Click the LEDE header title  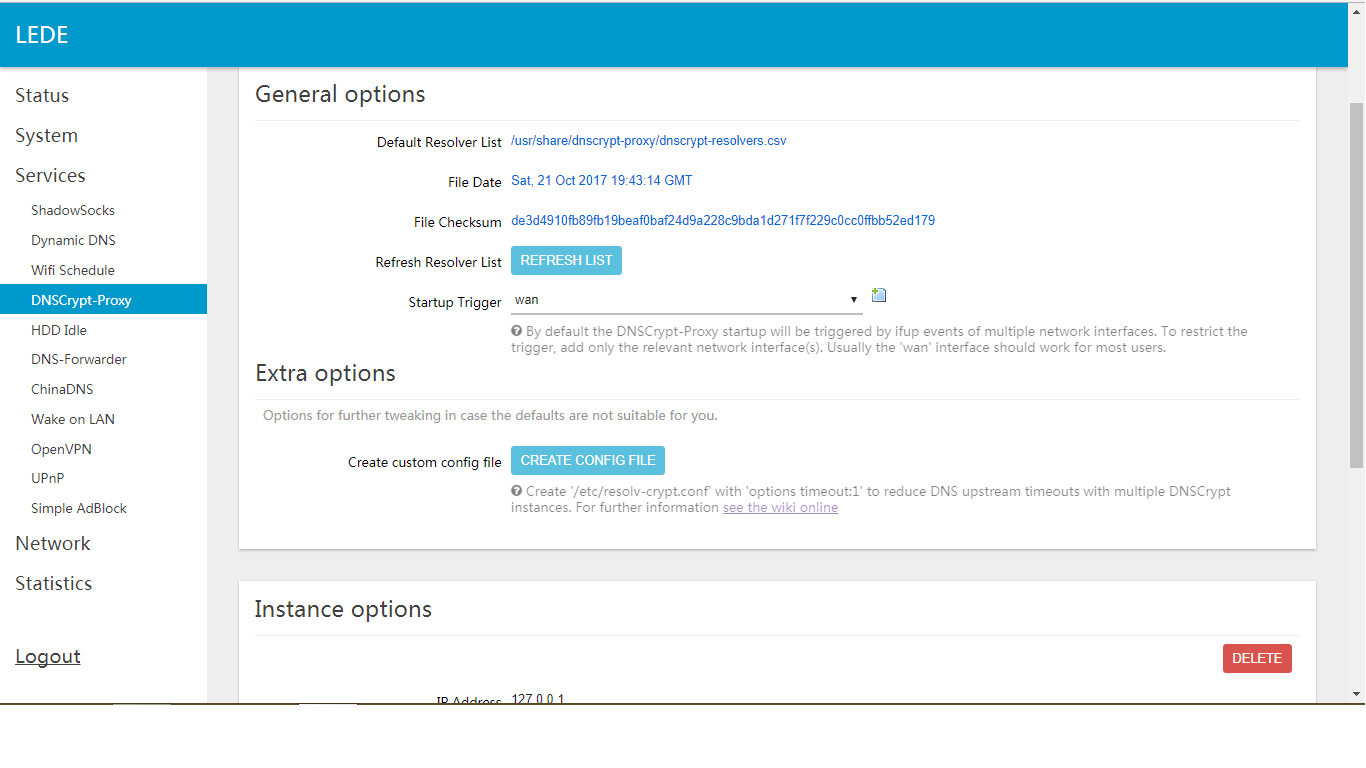42,35
